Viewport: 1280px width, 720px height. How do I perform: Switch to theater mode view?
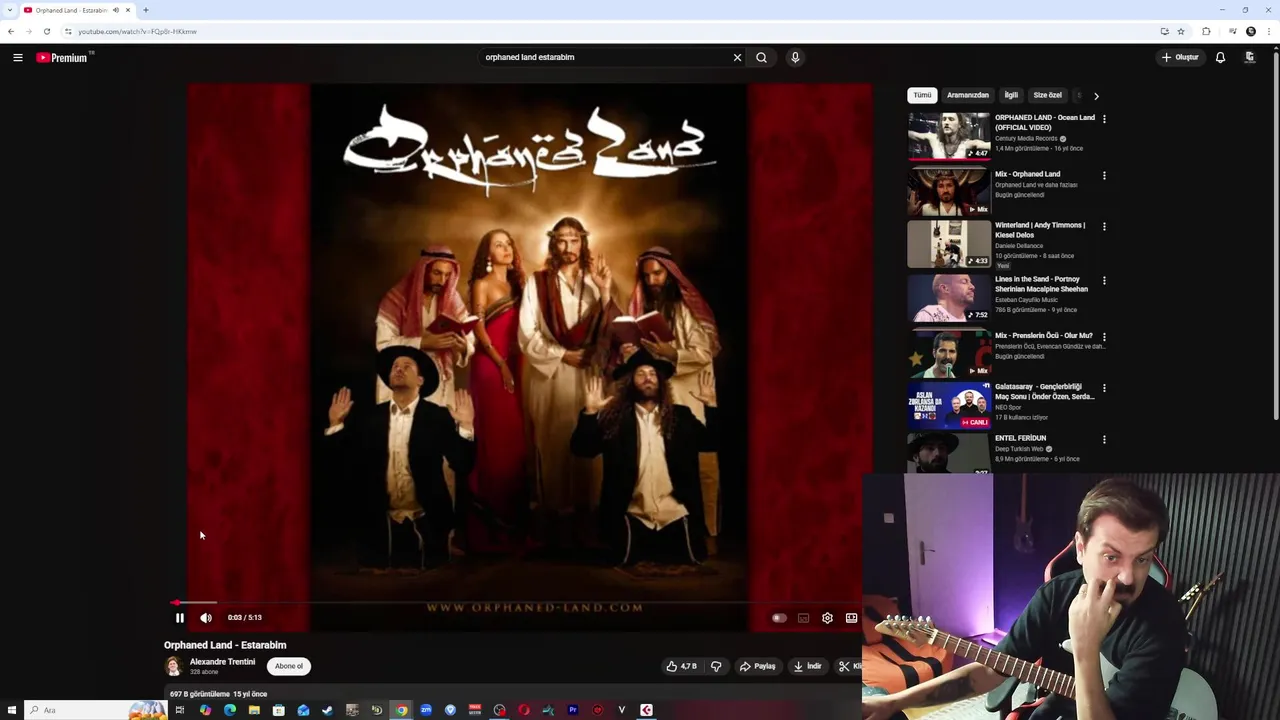coord(851,618)
